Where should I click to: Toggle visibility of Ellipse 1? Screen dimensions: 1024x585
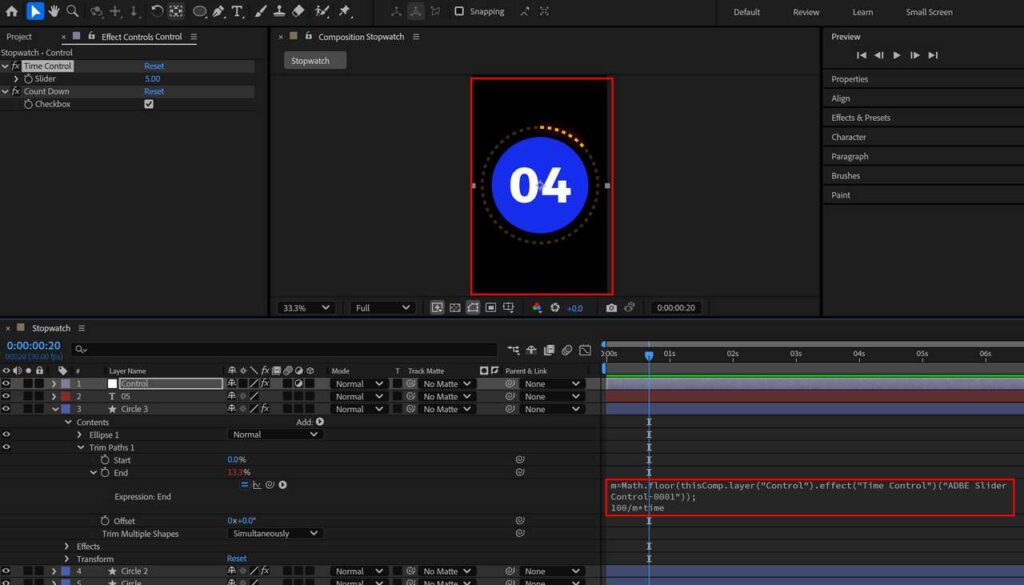pos(6,434)
